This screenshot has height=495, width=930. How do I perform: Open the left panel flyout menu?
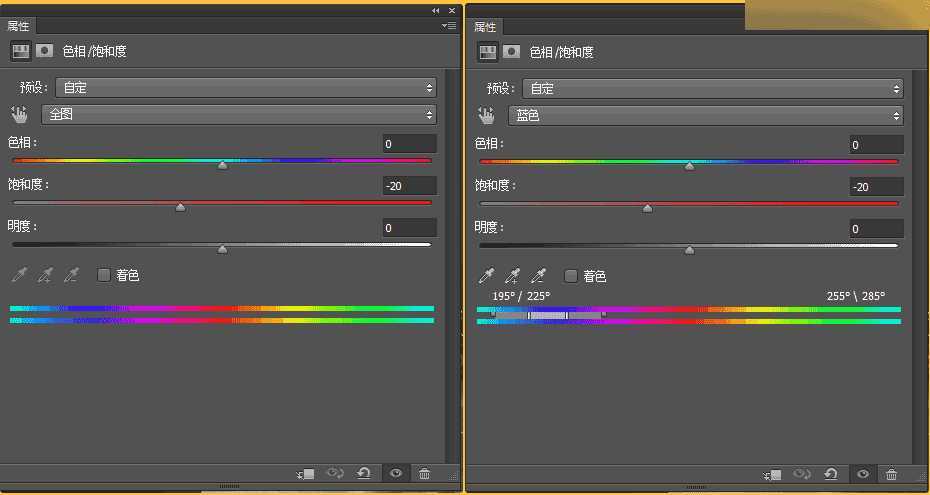point(450,26)
